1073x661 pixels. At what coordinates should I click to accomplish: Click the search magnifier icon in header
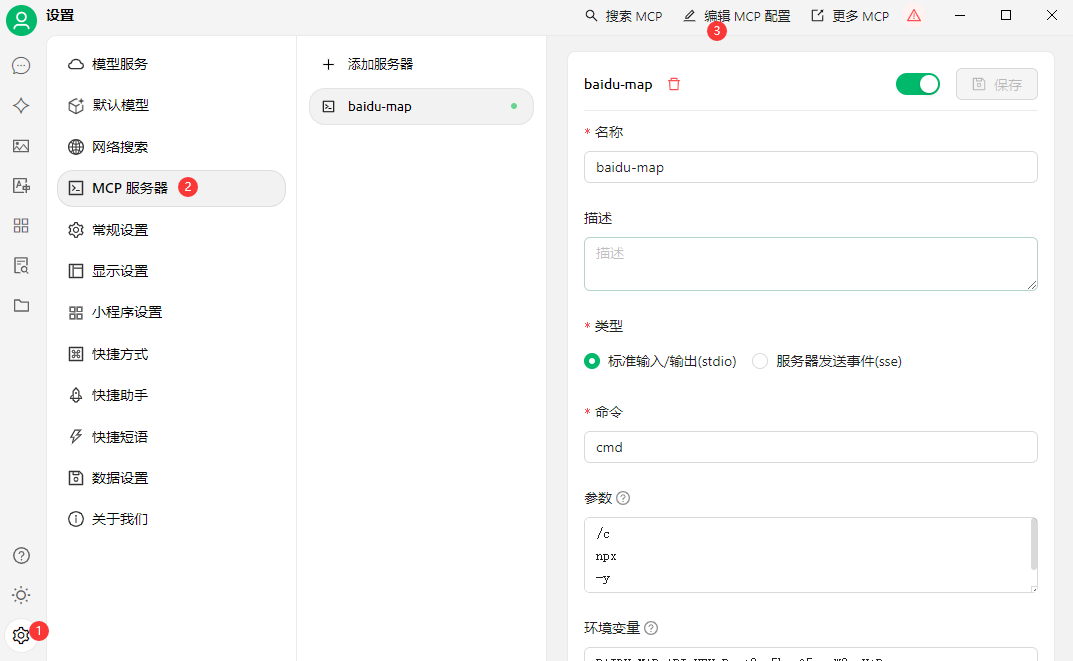click(x=591, y=15)
